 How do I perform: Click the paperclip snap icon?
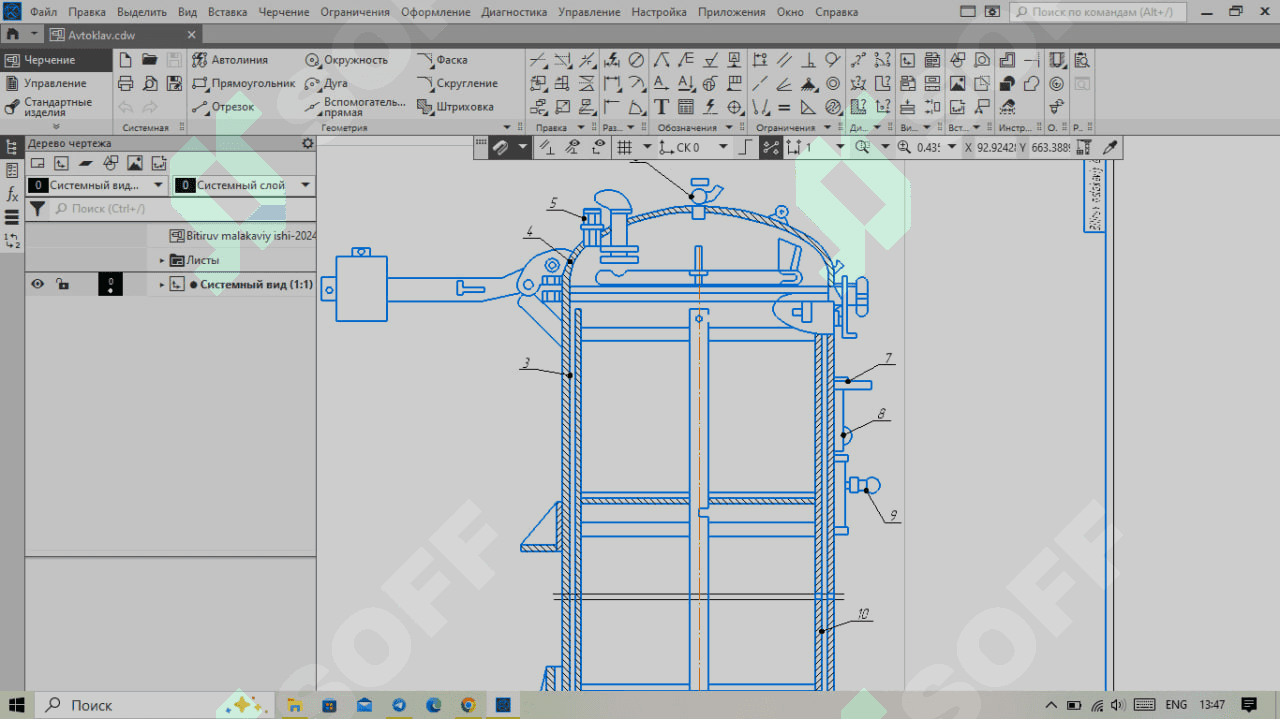click(499, 147)
